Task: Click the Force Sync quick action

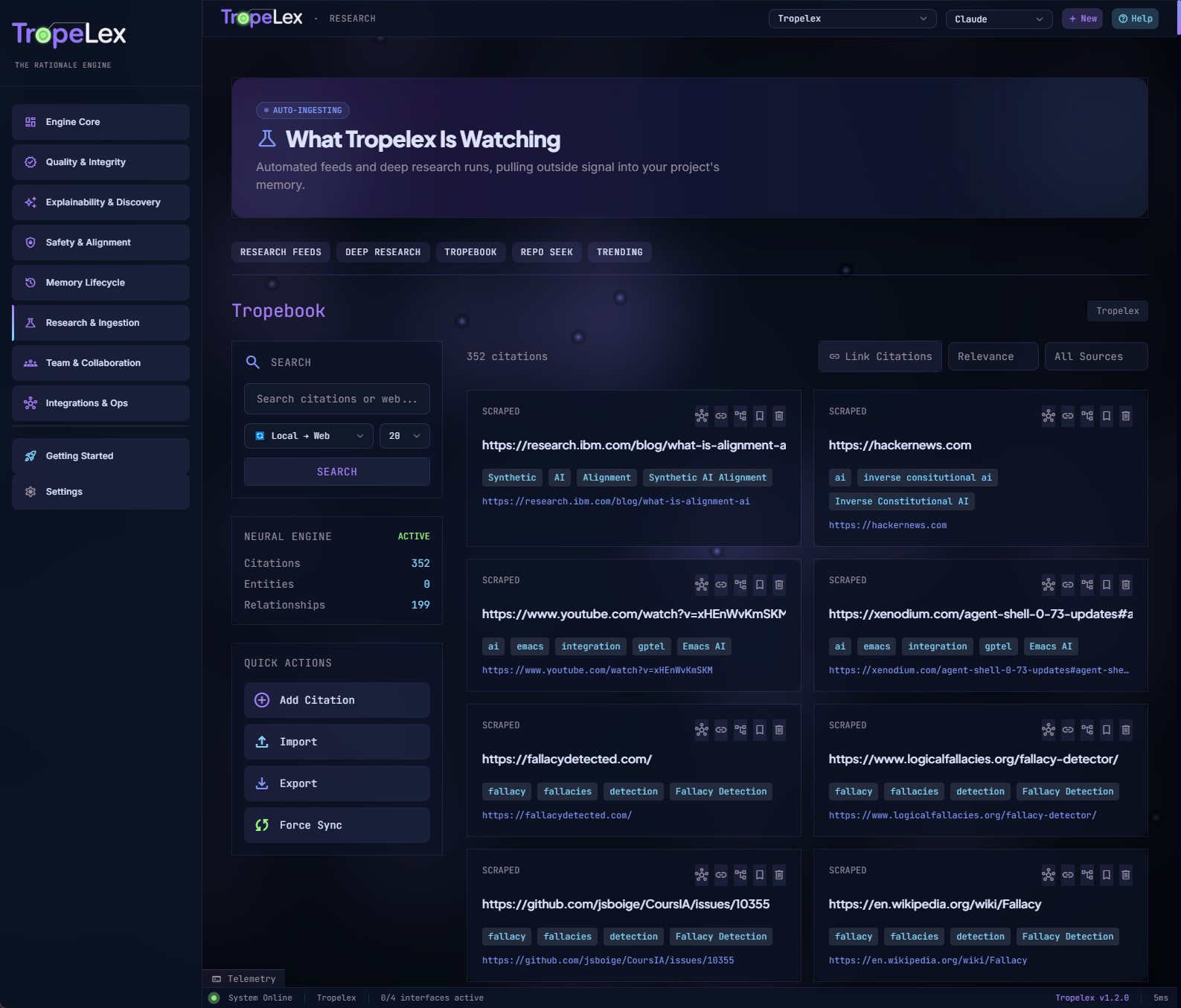Action: coord(337,825)
